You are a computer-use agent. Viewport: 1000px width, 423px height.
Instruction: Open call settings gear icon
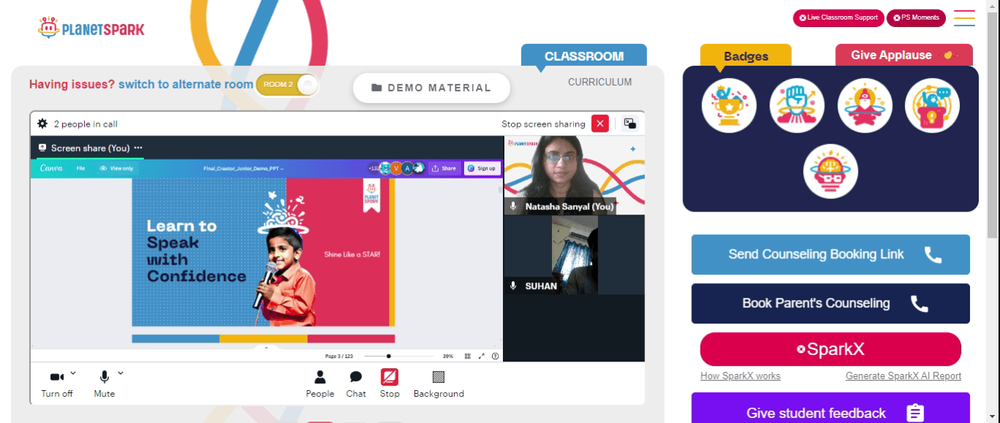coord(43,124)
